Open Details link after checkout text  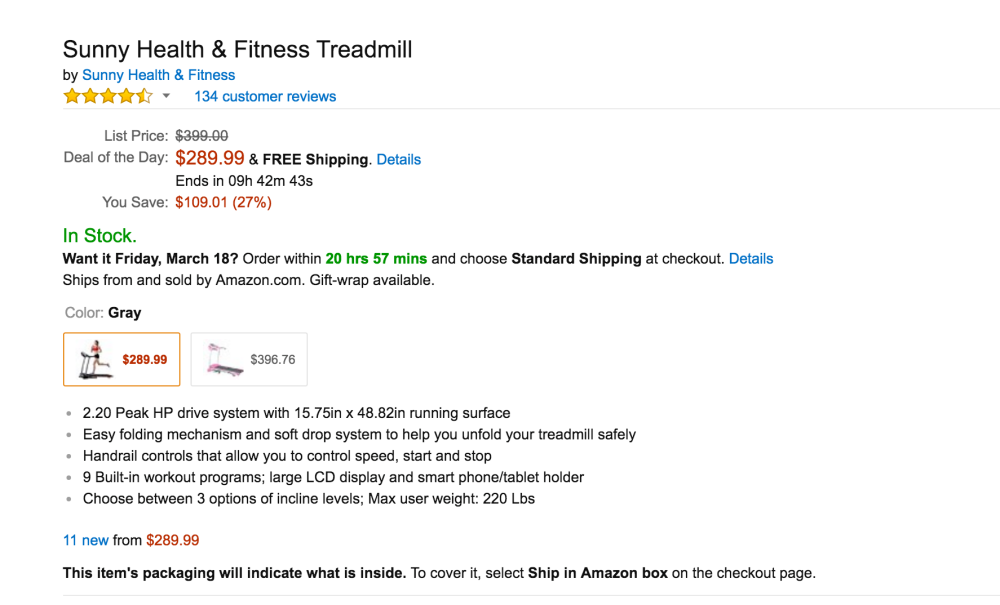click(x=751, y=258)
